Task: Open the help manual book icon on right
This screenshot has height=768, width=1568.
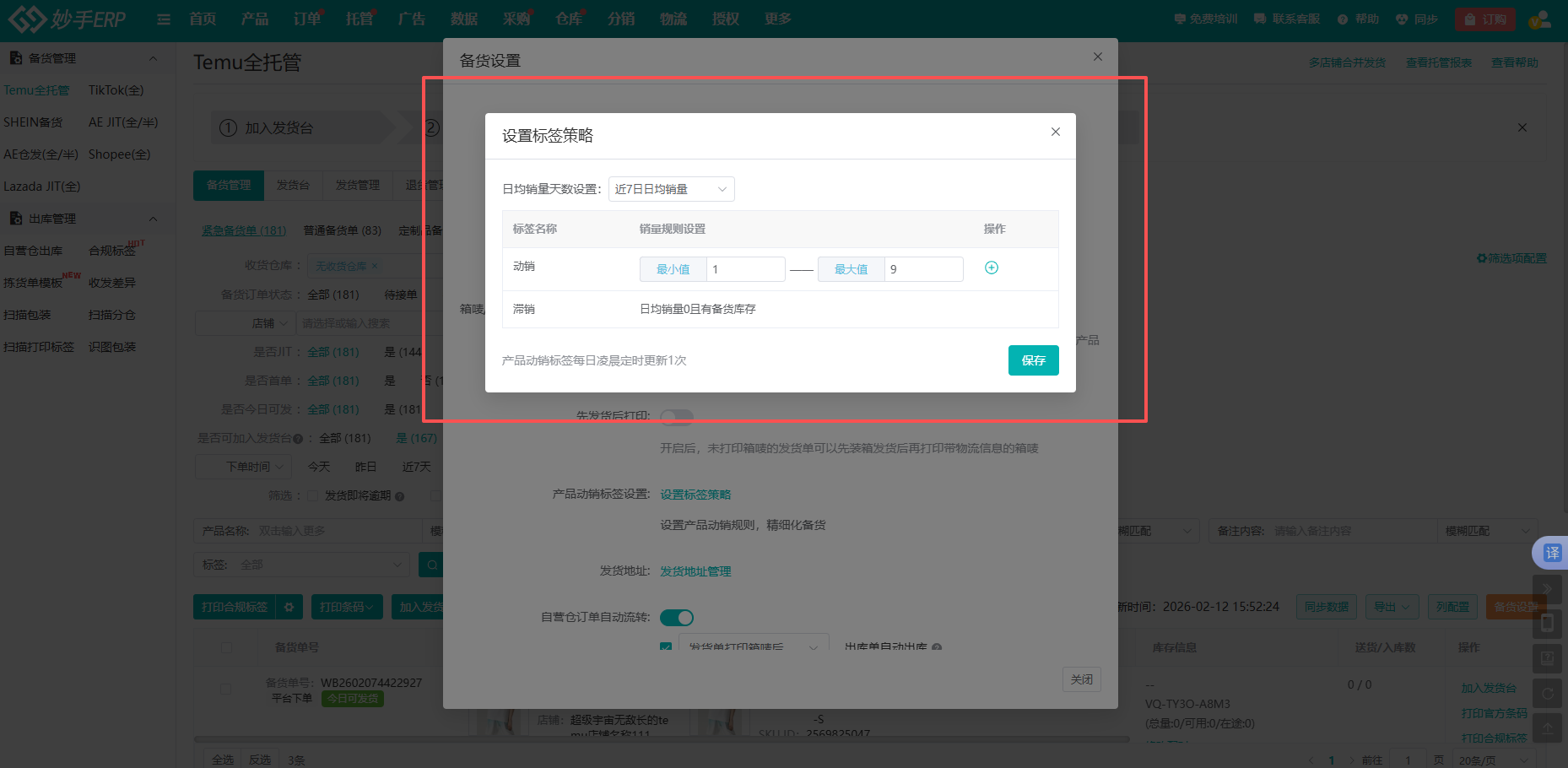Action: (x=1548, y=658)
